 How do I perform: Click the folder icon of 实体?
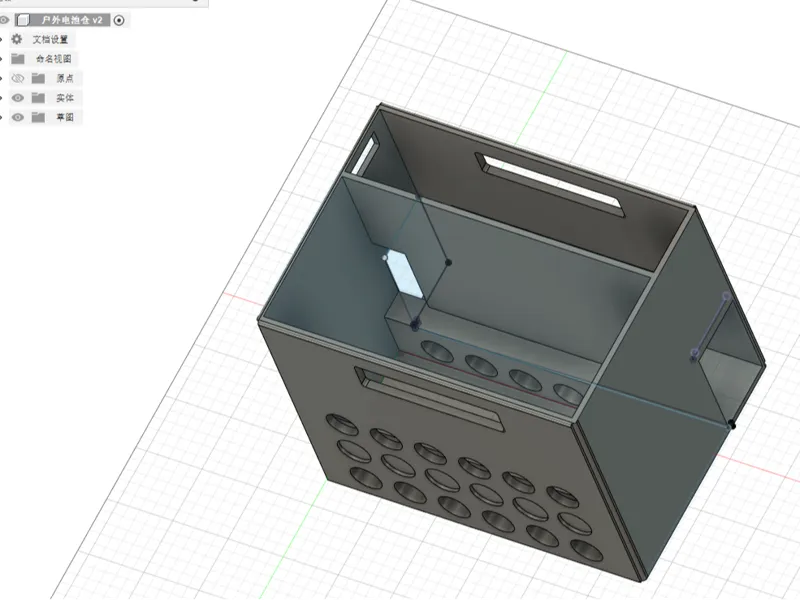pyautogui.click(x=38, y=97)
